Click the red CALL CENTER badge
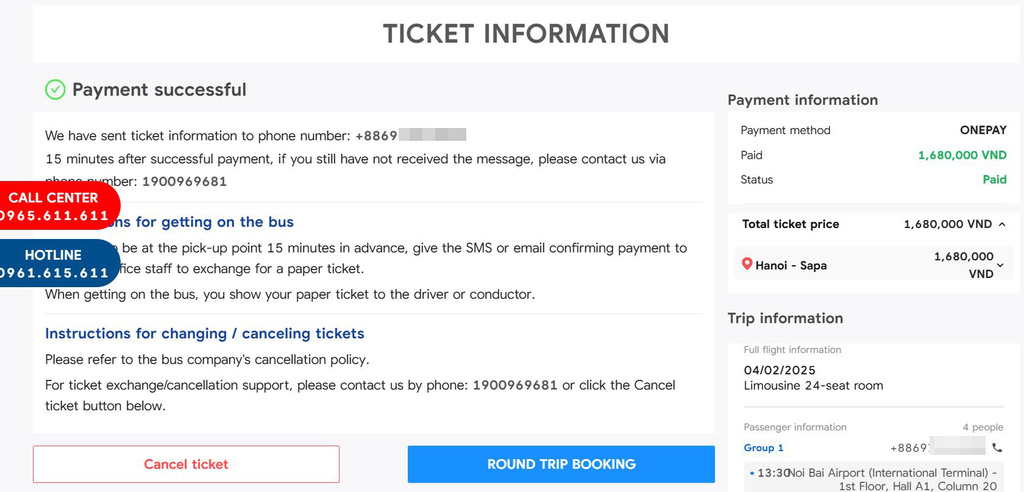1024x492 pixels. [55, 206]
